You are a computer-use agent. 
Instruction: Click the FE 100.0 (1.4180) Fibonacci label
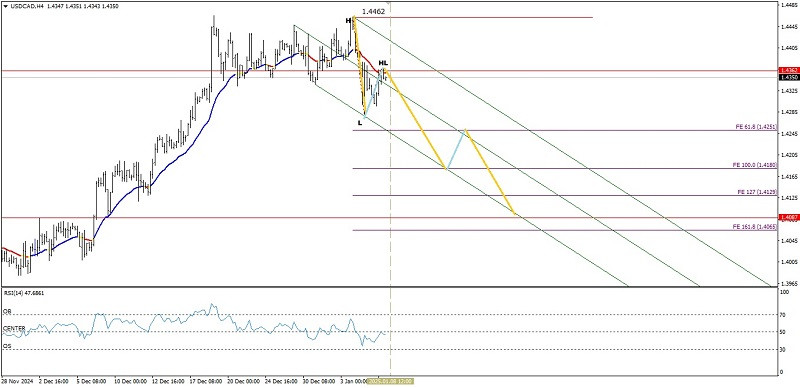[x=755, y=165]
